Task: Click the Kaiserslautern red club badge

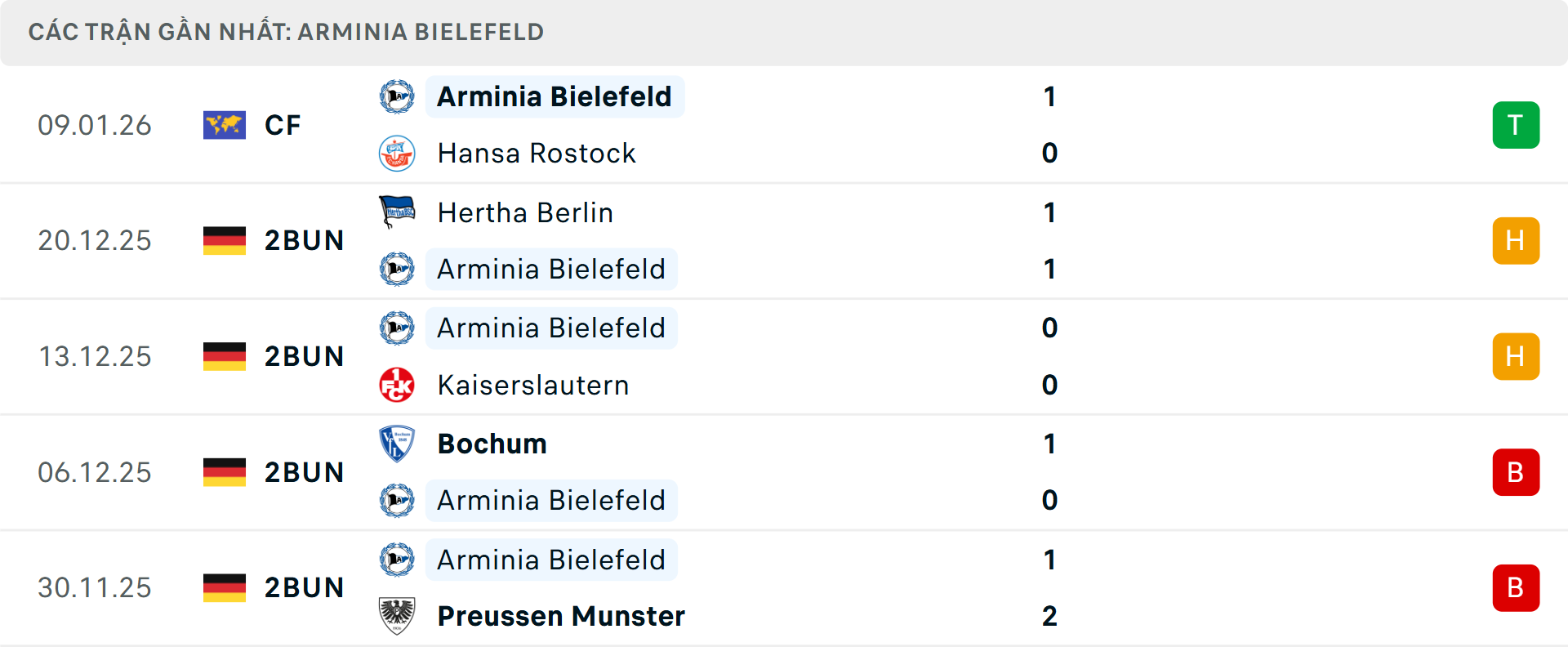Action: coord(398,385)
